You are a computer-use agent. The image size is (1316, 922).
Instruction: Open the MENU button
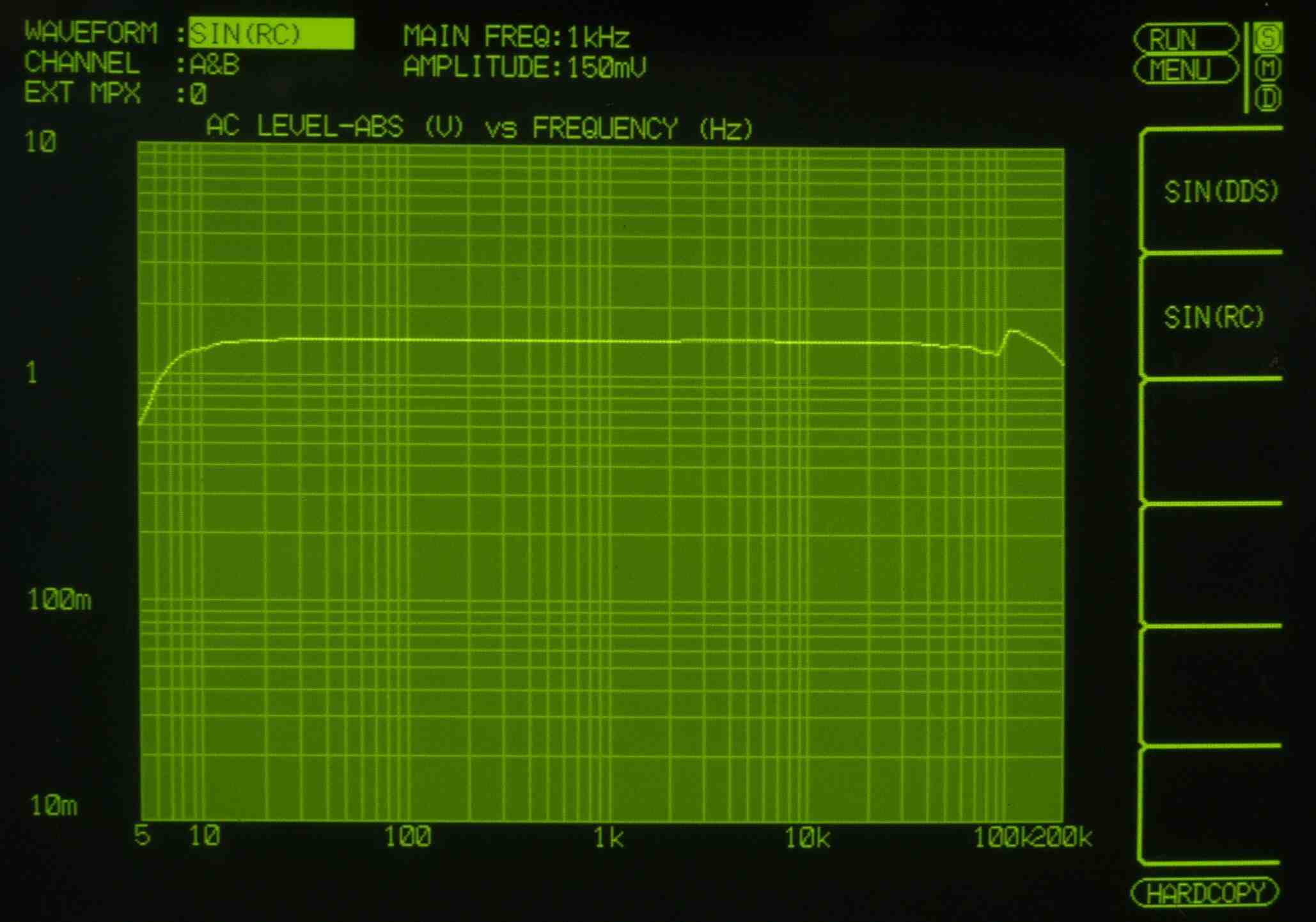pyautogui.click(x=1186, y=69)
